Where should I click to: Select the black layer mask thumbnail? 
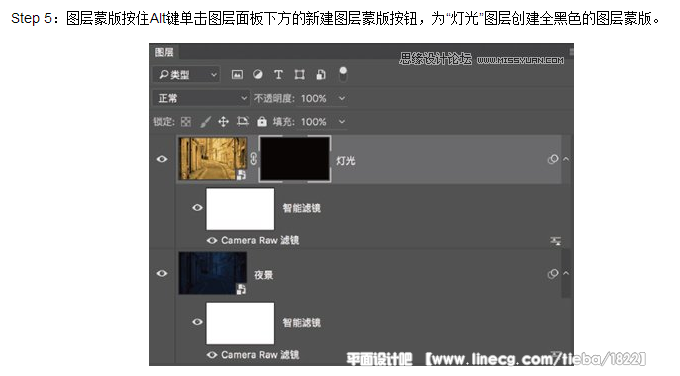click(295, 159)
